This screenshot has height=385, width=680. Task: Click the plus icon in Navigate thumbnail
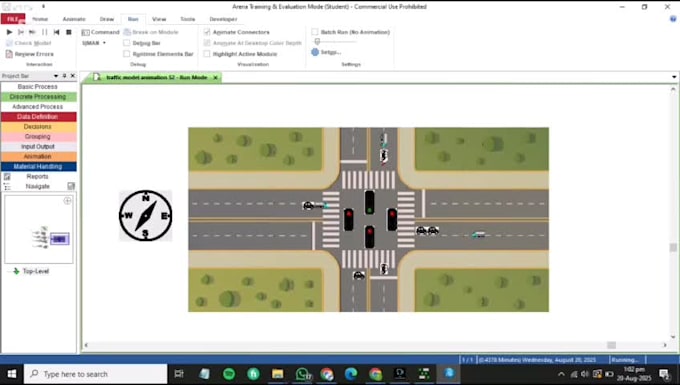68,201
